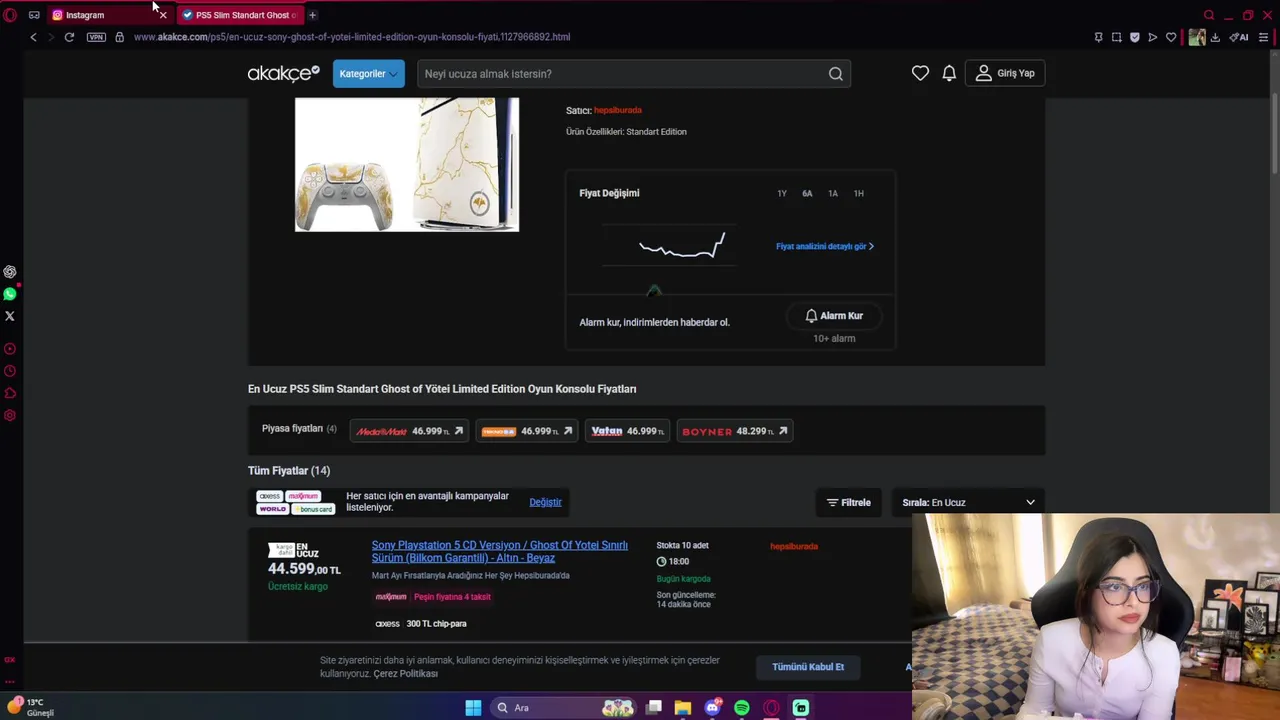Screen dimensions: 1280x720
Task: Click the Değiştir campaign link
Action: pos(545,502)
